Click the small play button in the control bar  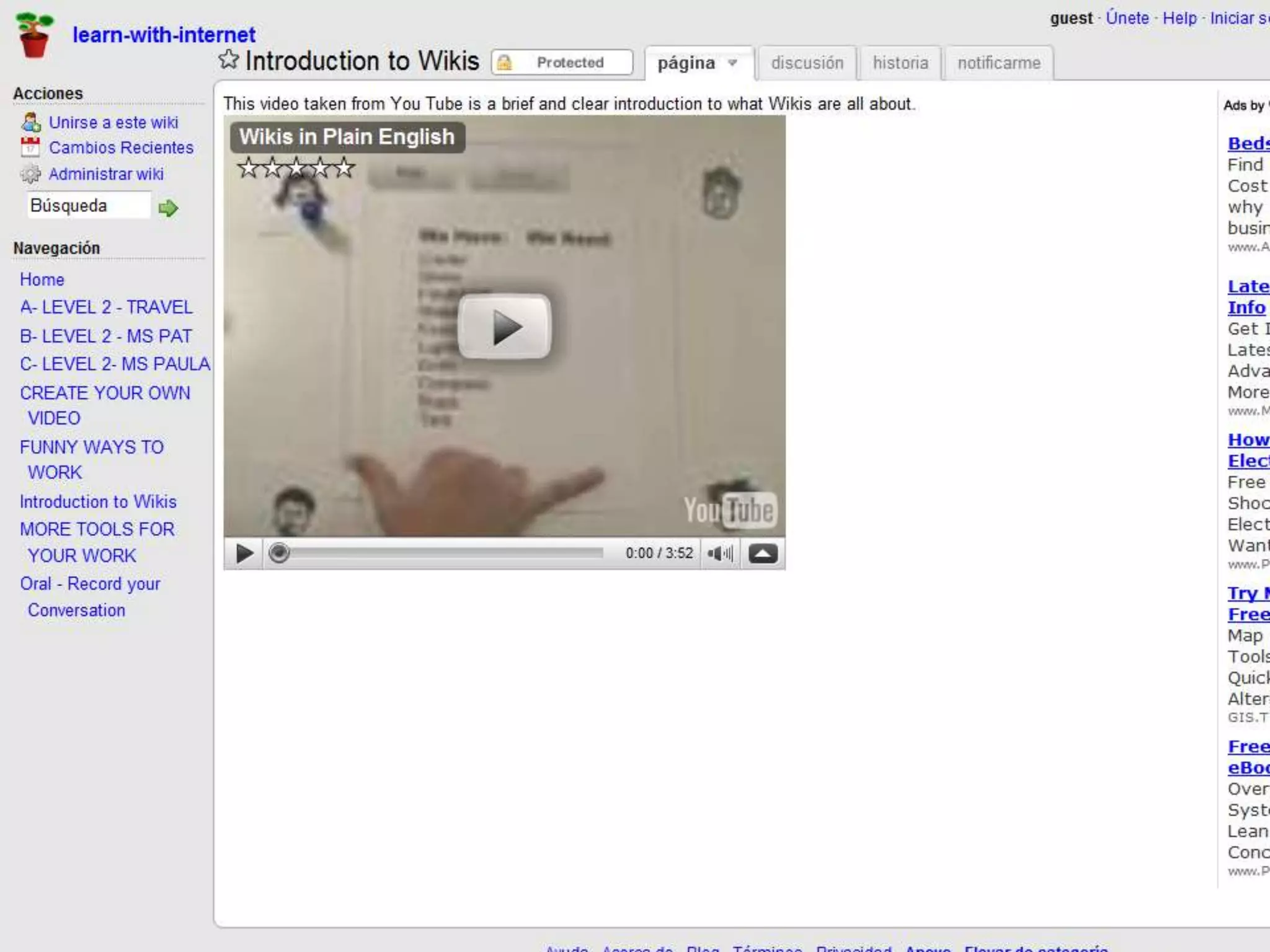coord(244,553)
